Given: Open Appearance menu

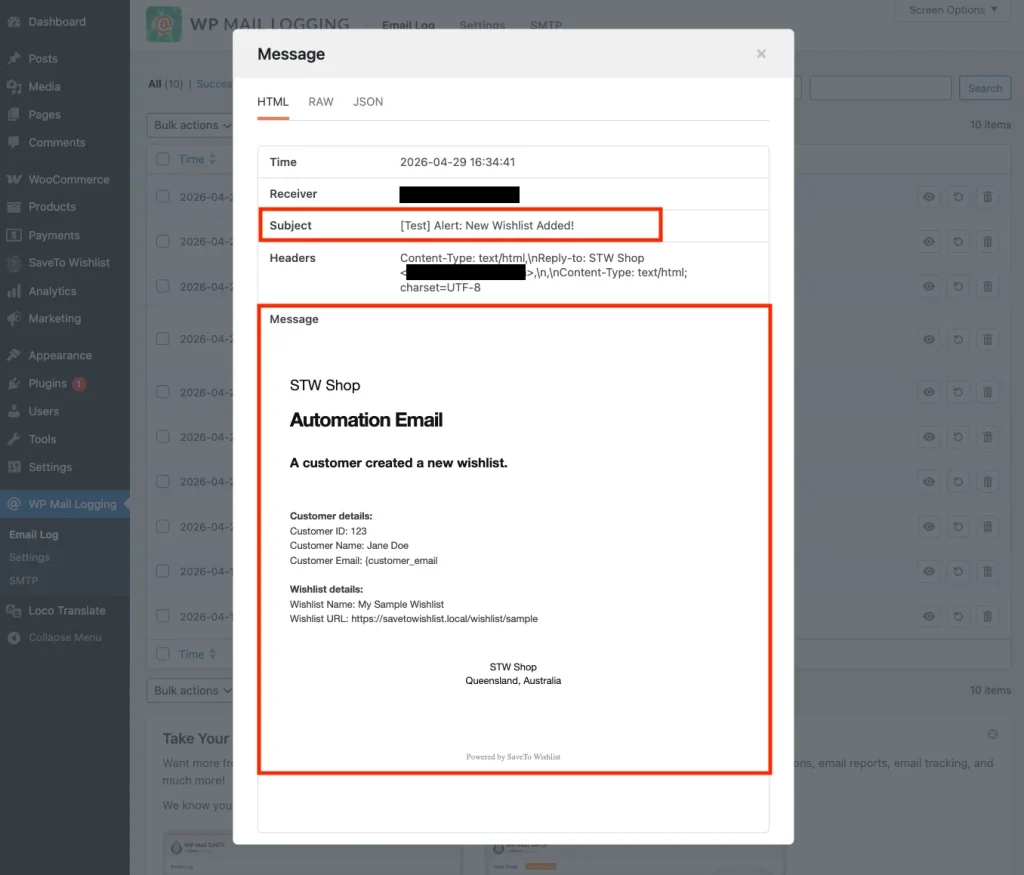Looking at the screenshot, I should point(59,355).
